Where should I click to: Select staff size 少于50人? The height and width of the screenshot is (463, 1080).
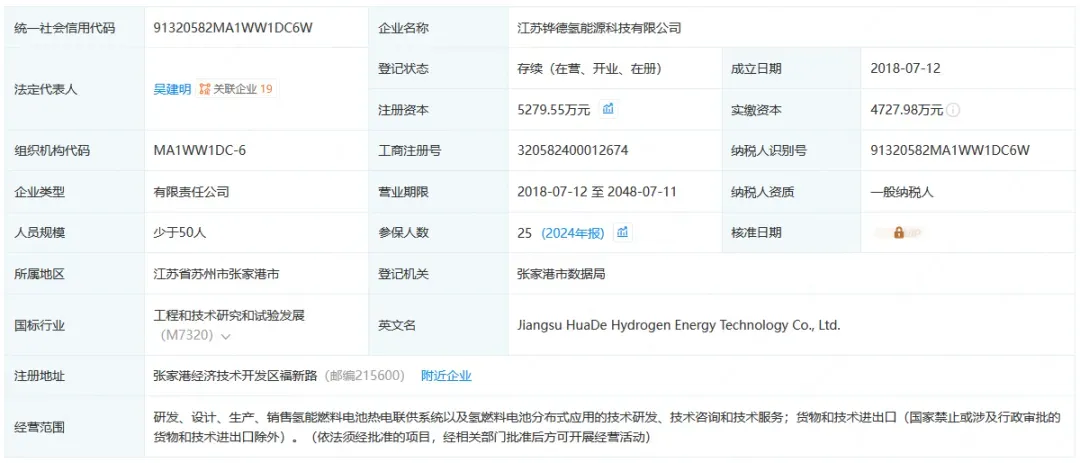(180, 233)
